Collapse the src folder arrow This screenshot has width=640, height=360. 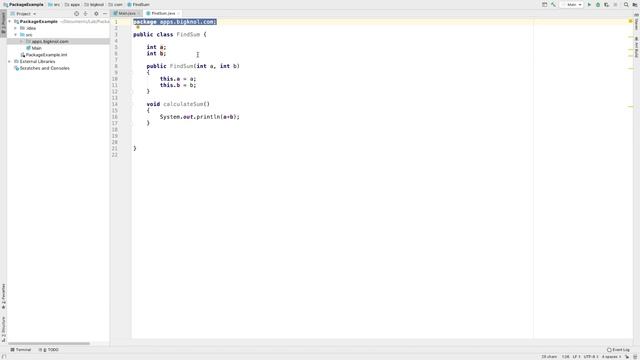pos(16,35)
